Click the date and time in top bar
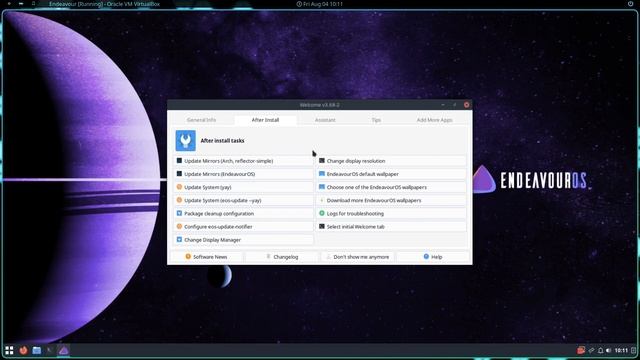Screen dimensions: 640x360 (x=320, y=4)
